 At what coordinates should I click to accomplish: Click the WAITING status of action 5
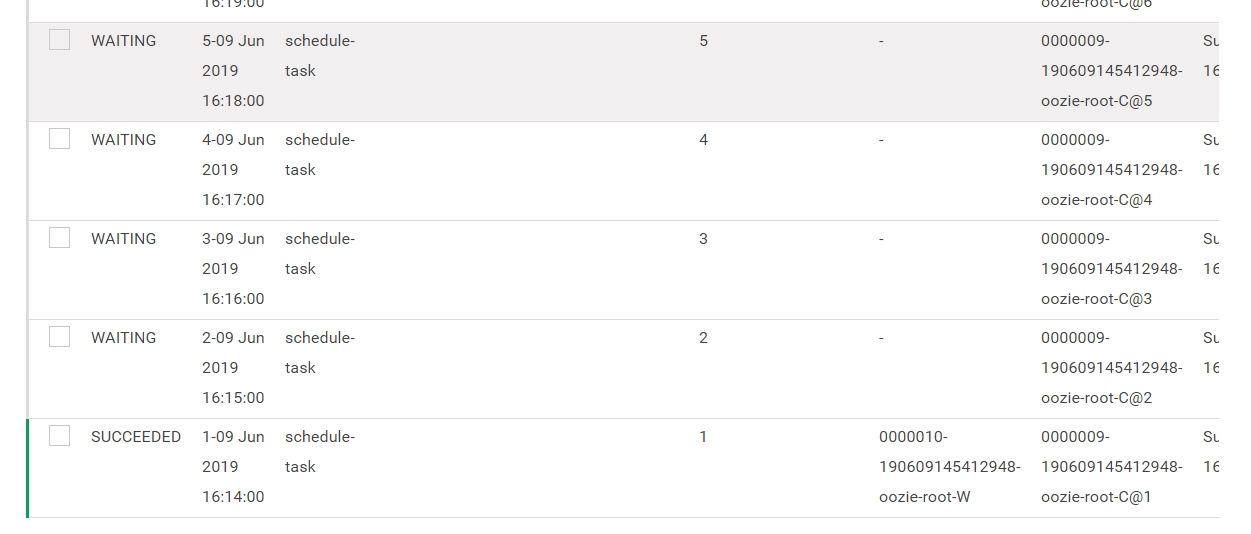[124, 41]
